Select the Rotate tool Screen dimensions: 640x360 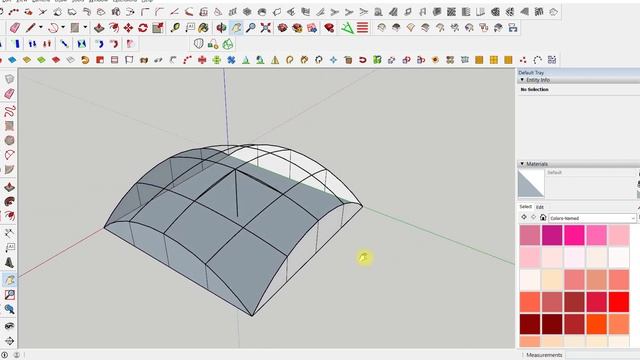coord(143,28)
